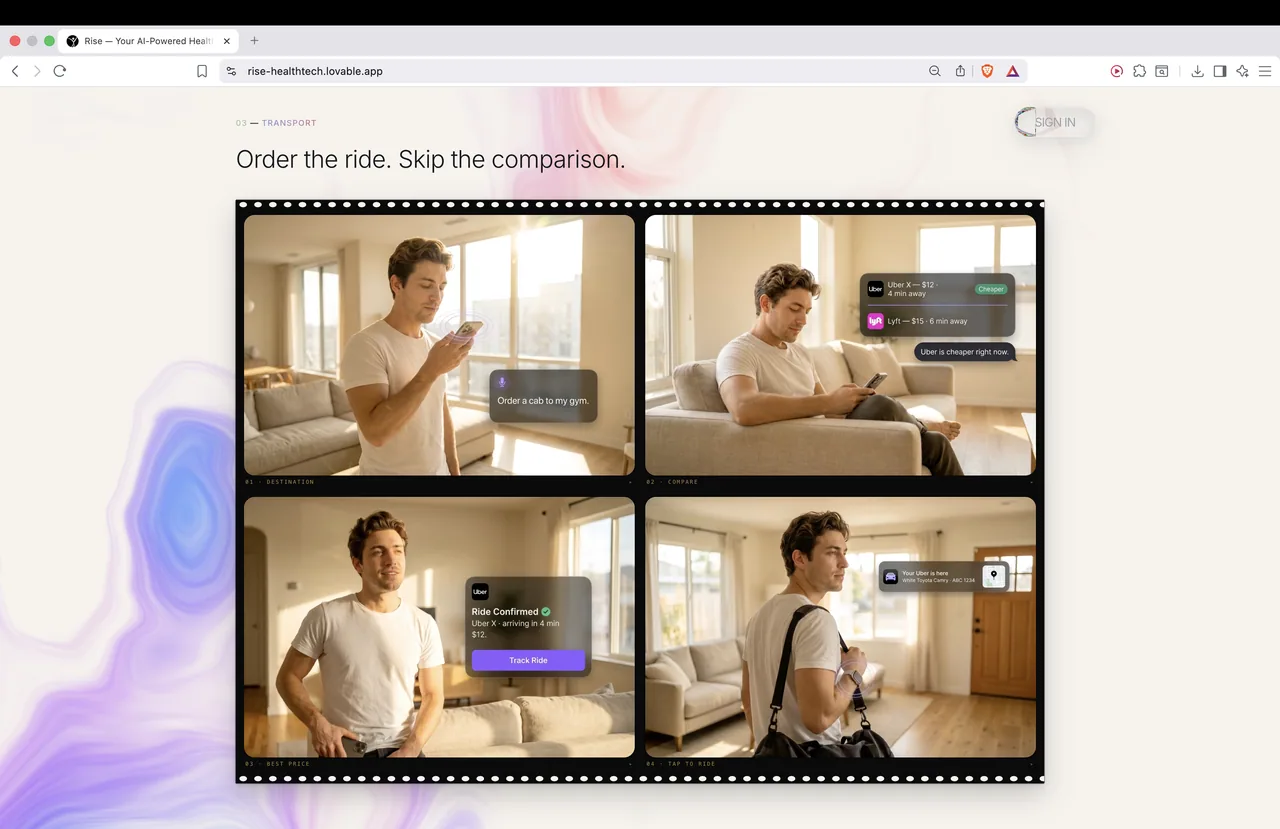The image size is (1280, 829).
Task: Click the '01 · DESTINATION' frame caption
Action: click(280, 482)
